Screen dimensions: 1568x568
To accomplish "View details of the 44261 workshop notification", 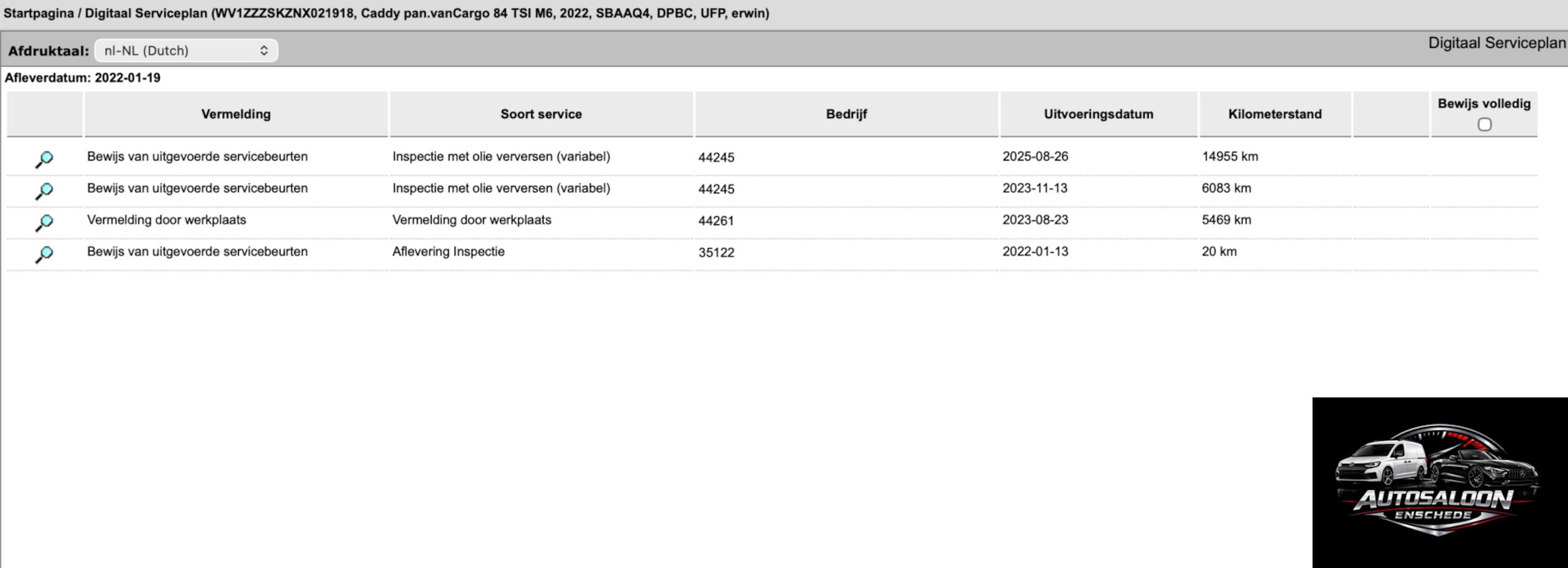I will pos(44,222).
